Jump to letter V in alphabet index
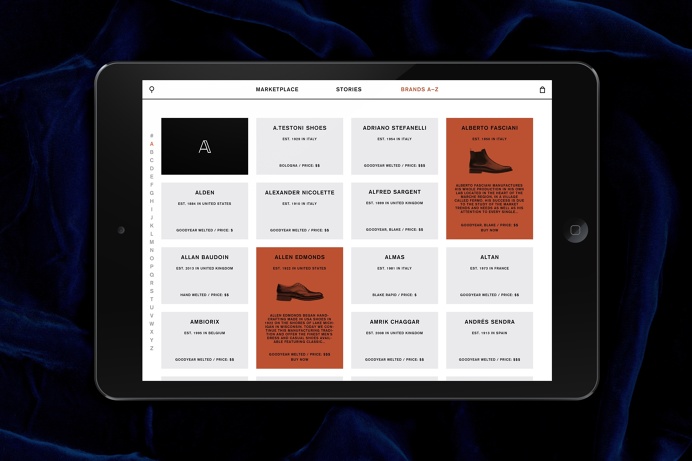 pos(151,315)
